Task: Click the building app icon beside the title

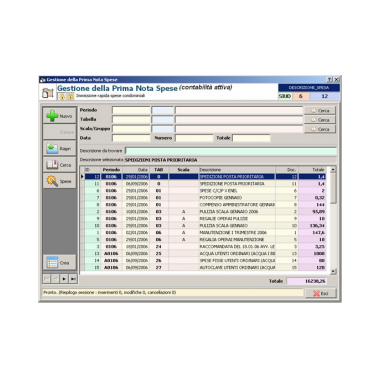Action: [48, 93]
